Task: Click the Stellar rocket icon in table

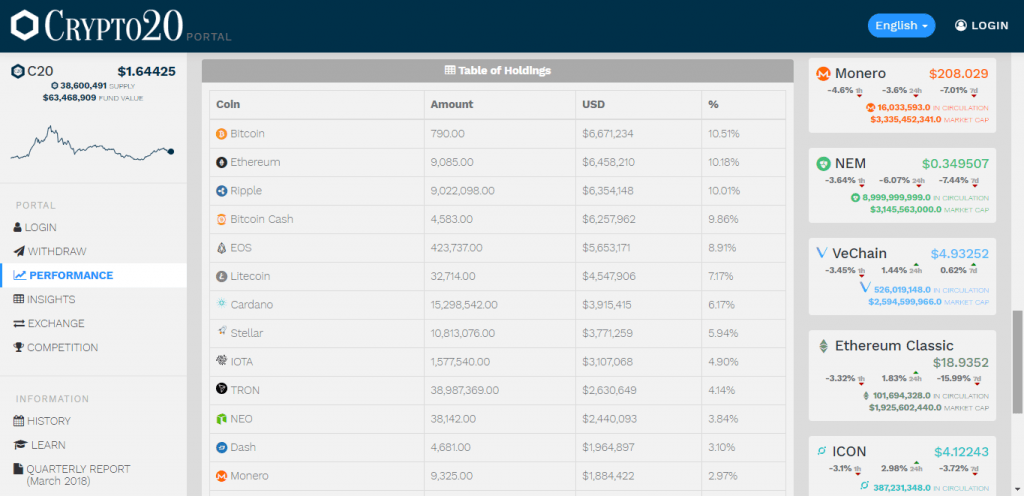Action: click(x=221, y=332)
